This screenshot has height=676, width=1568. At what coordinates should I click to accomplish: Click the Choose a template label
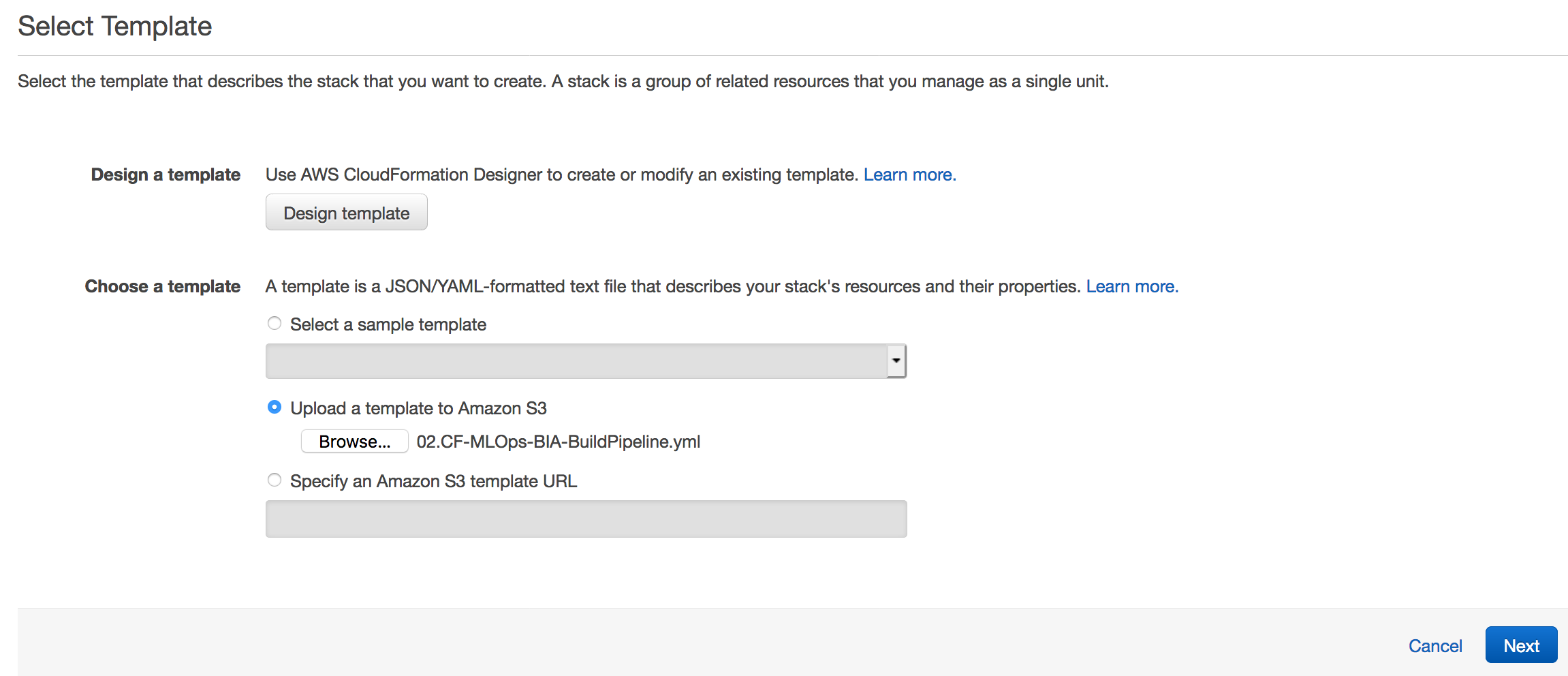(162, 287)
